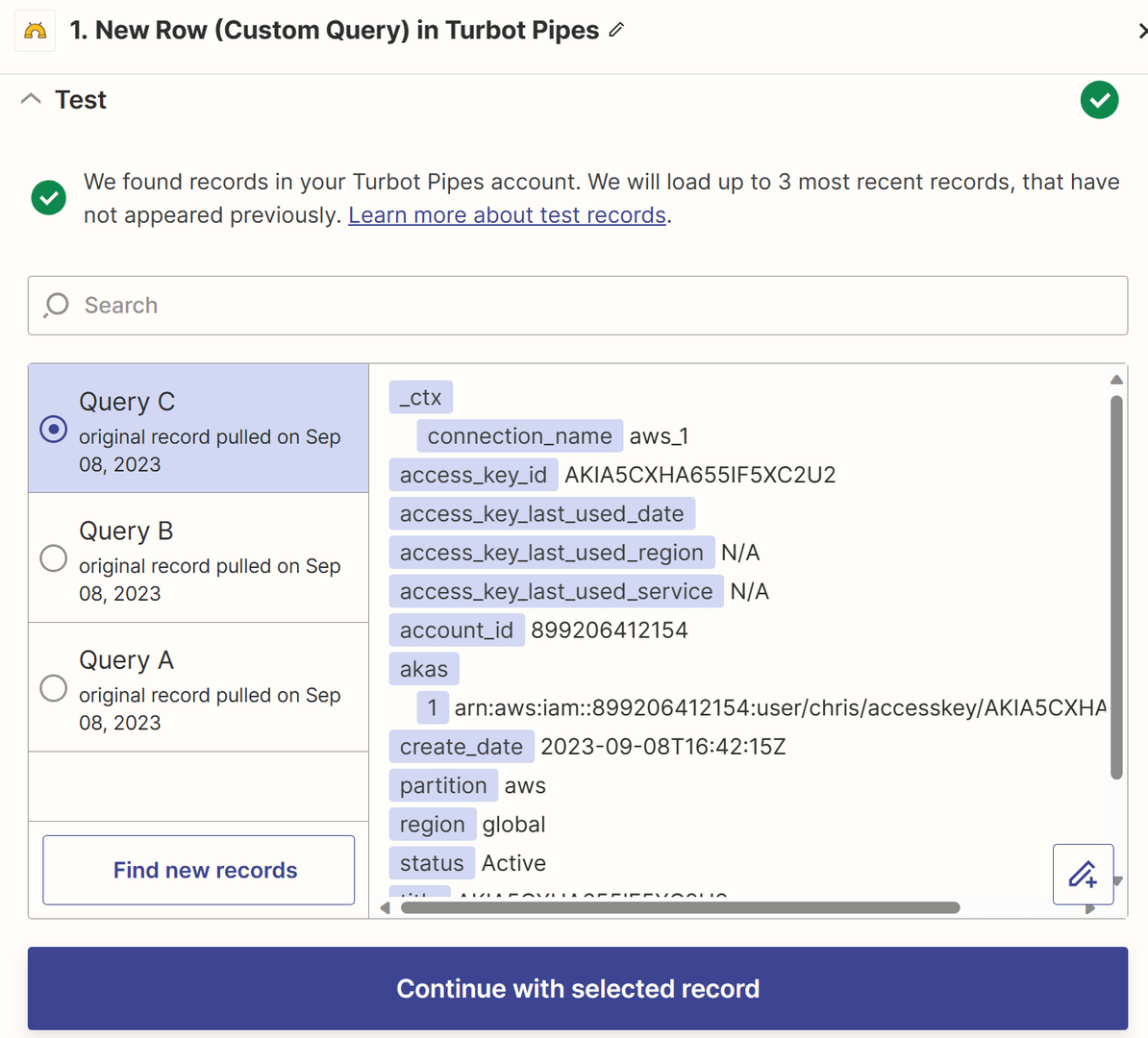
Task: Click the Active status value
Action: [514, 863]
